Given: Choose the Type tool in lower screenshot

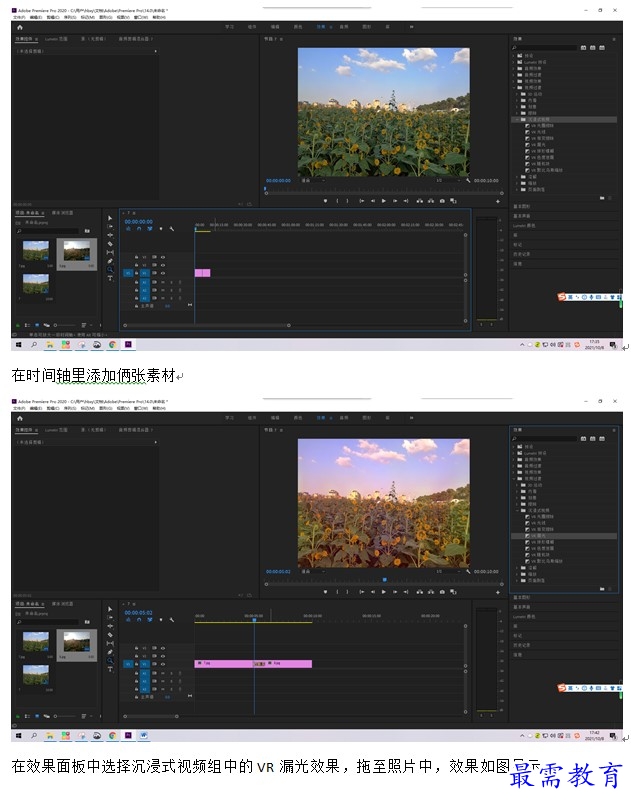Looking at the screenshot, I should pyautogui.click(x=110, y=669).
